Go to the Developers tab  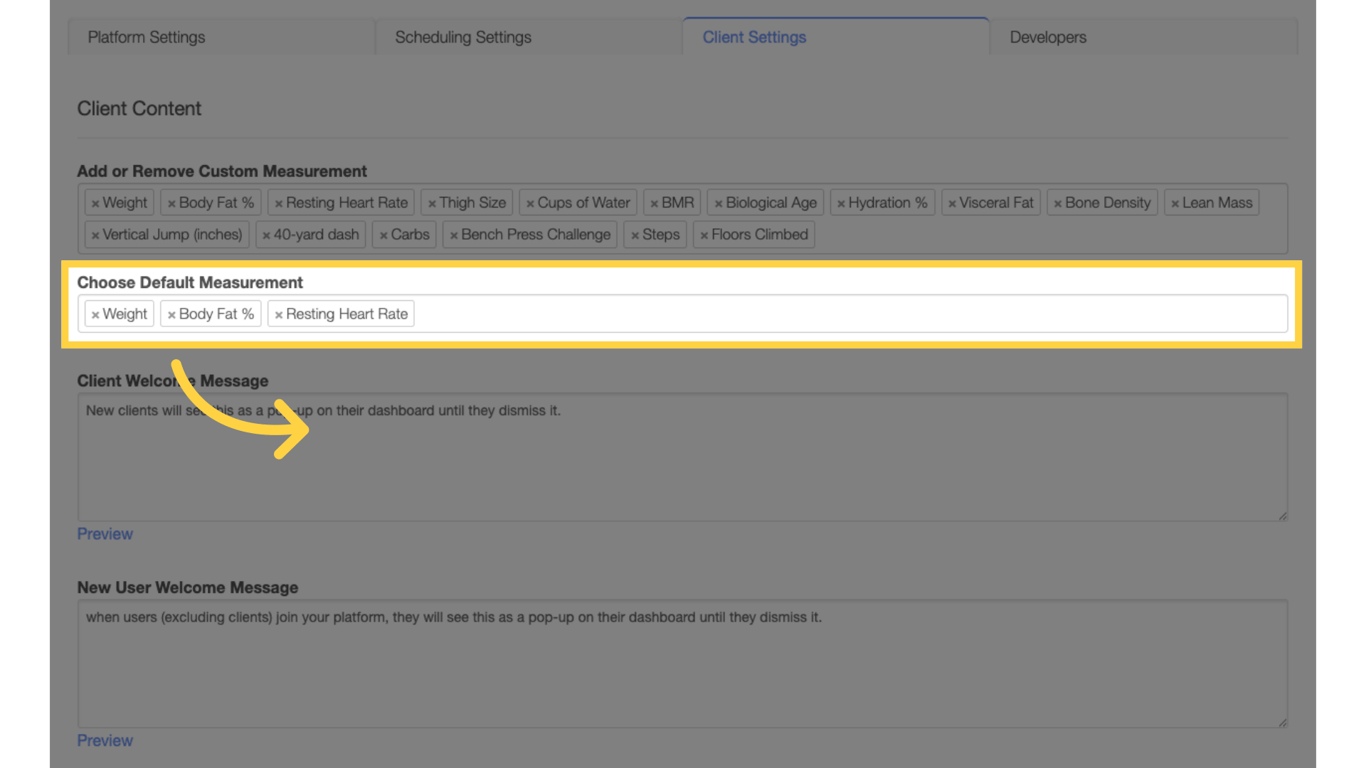tap(1048, 37)
